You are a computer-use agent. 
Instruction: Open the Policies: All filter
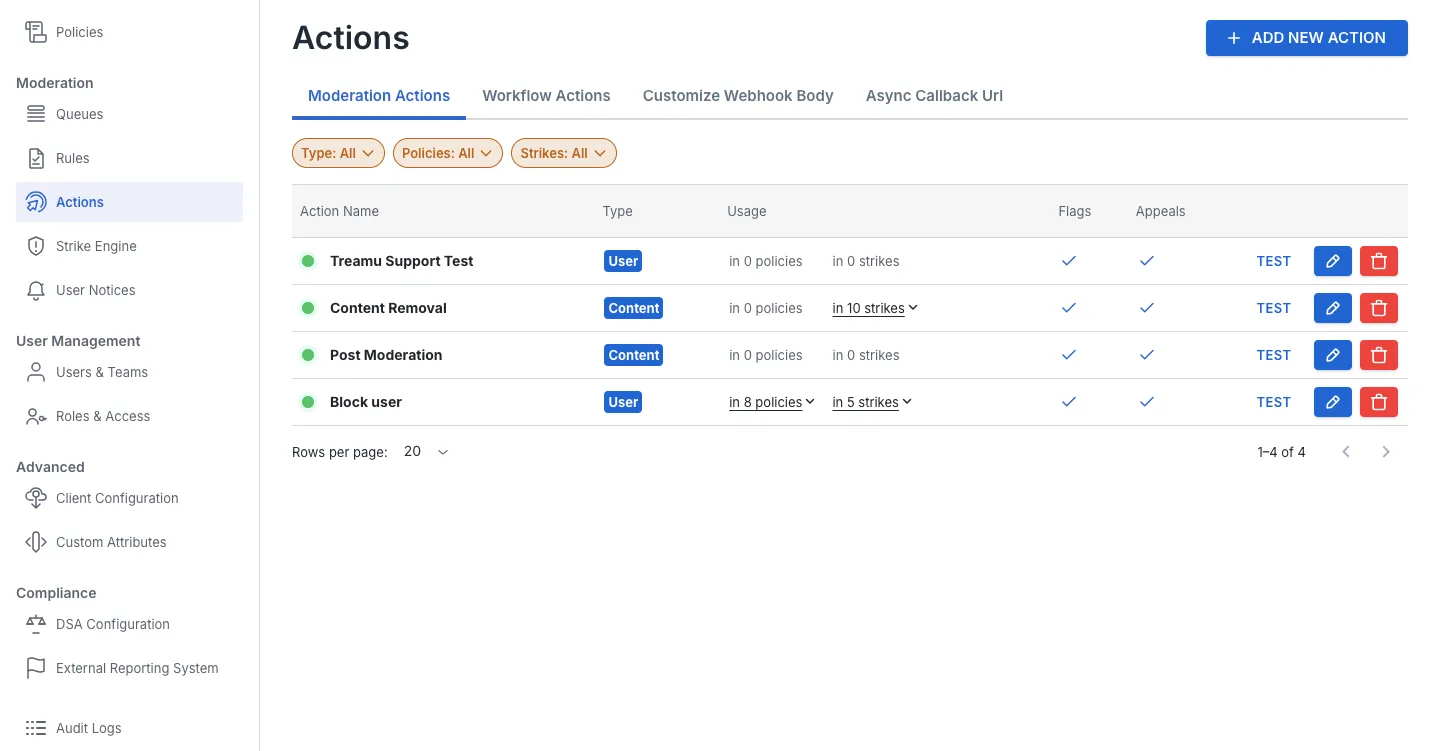click(448, 153)
